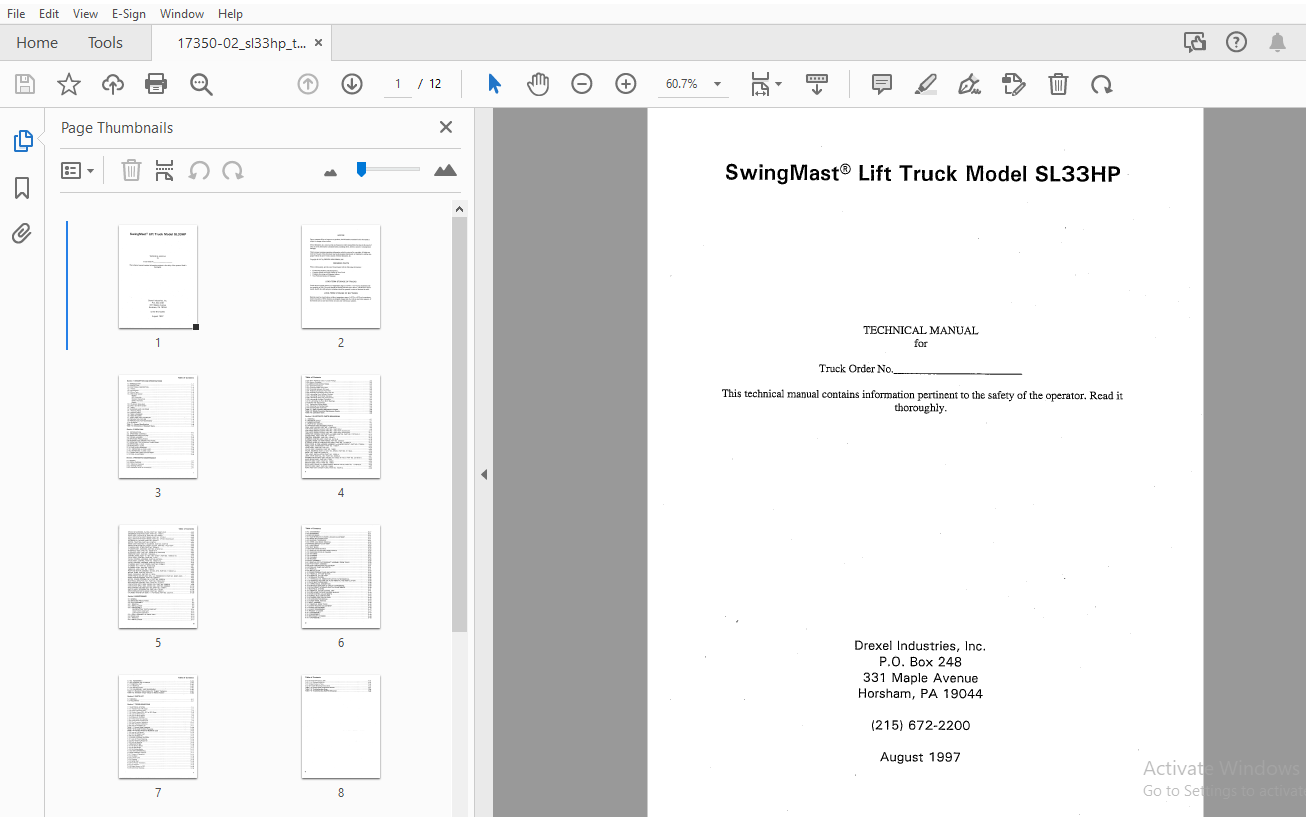
Task: Reduce thumbnail size small mountains icon
Action: [x=331, y=172]
